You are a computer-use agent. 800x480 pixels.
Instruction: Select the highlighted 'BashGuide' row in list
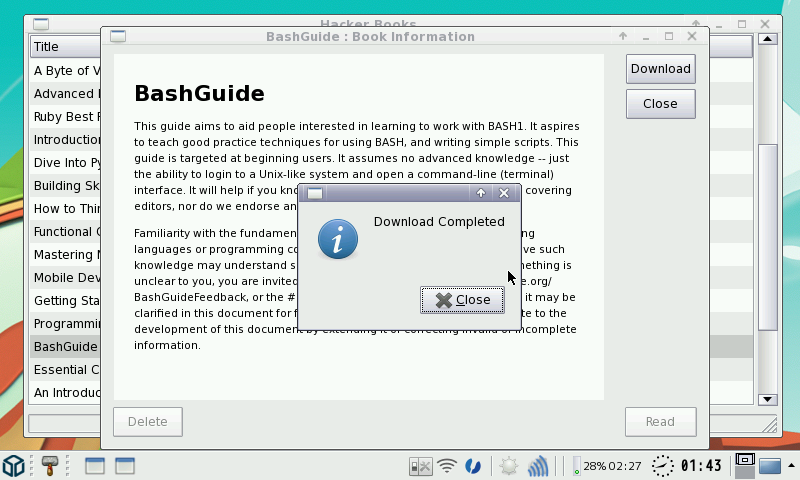tap(65, 347)
